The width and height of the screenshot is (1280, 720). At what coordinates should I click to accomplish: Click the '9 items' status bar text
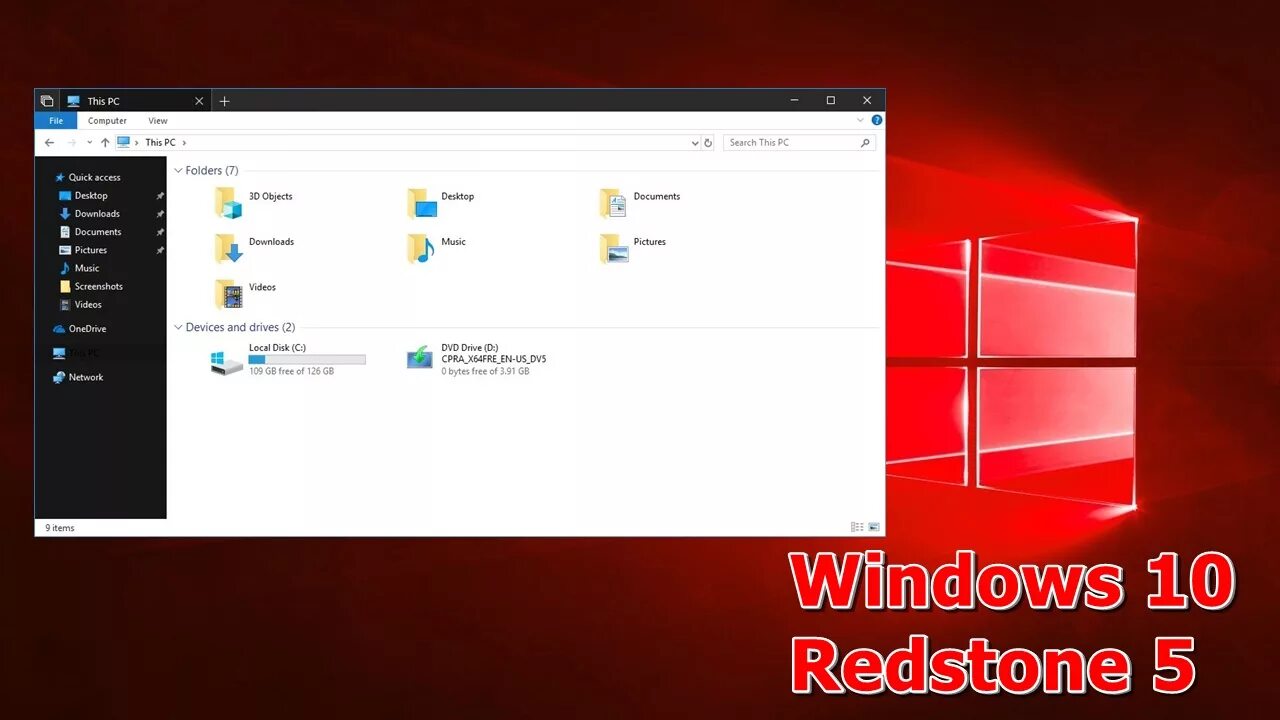click(60, 527)
